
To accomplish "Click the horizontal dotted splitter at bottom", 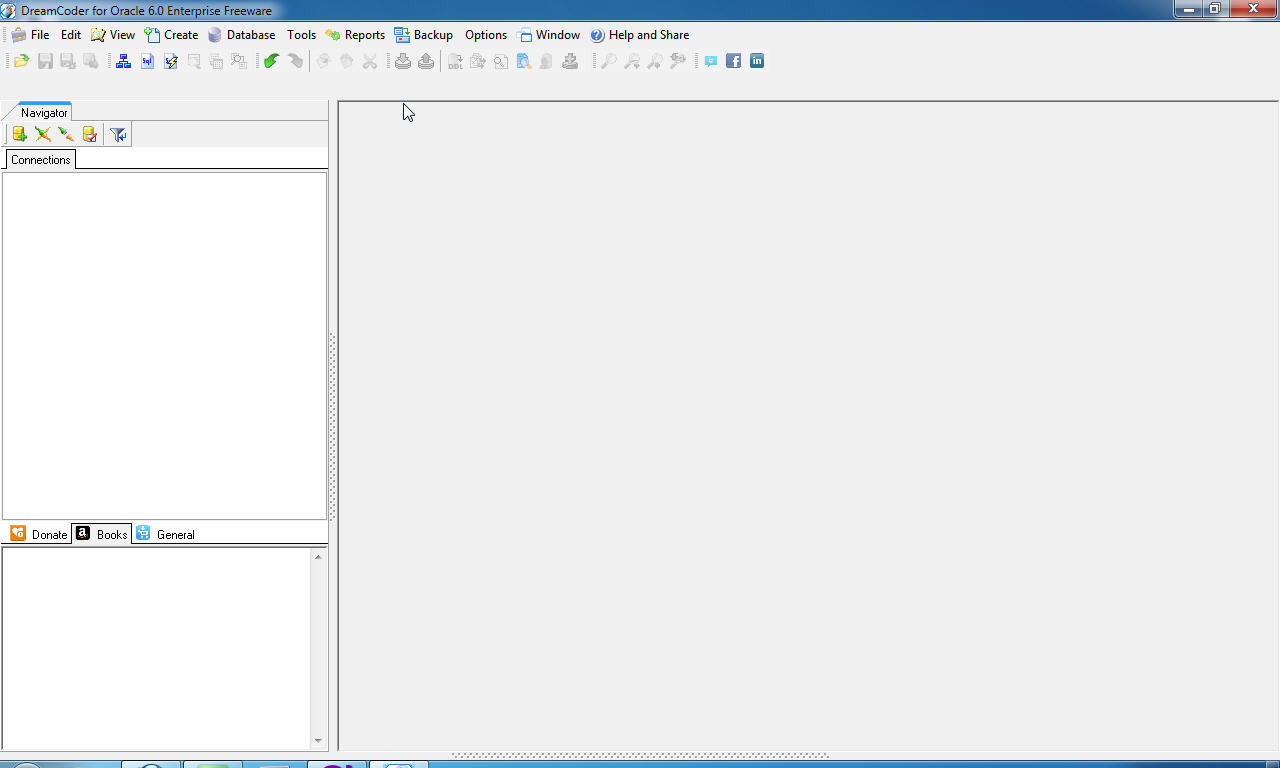I will [640, 755].
